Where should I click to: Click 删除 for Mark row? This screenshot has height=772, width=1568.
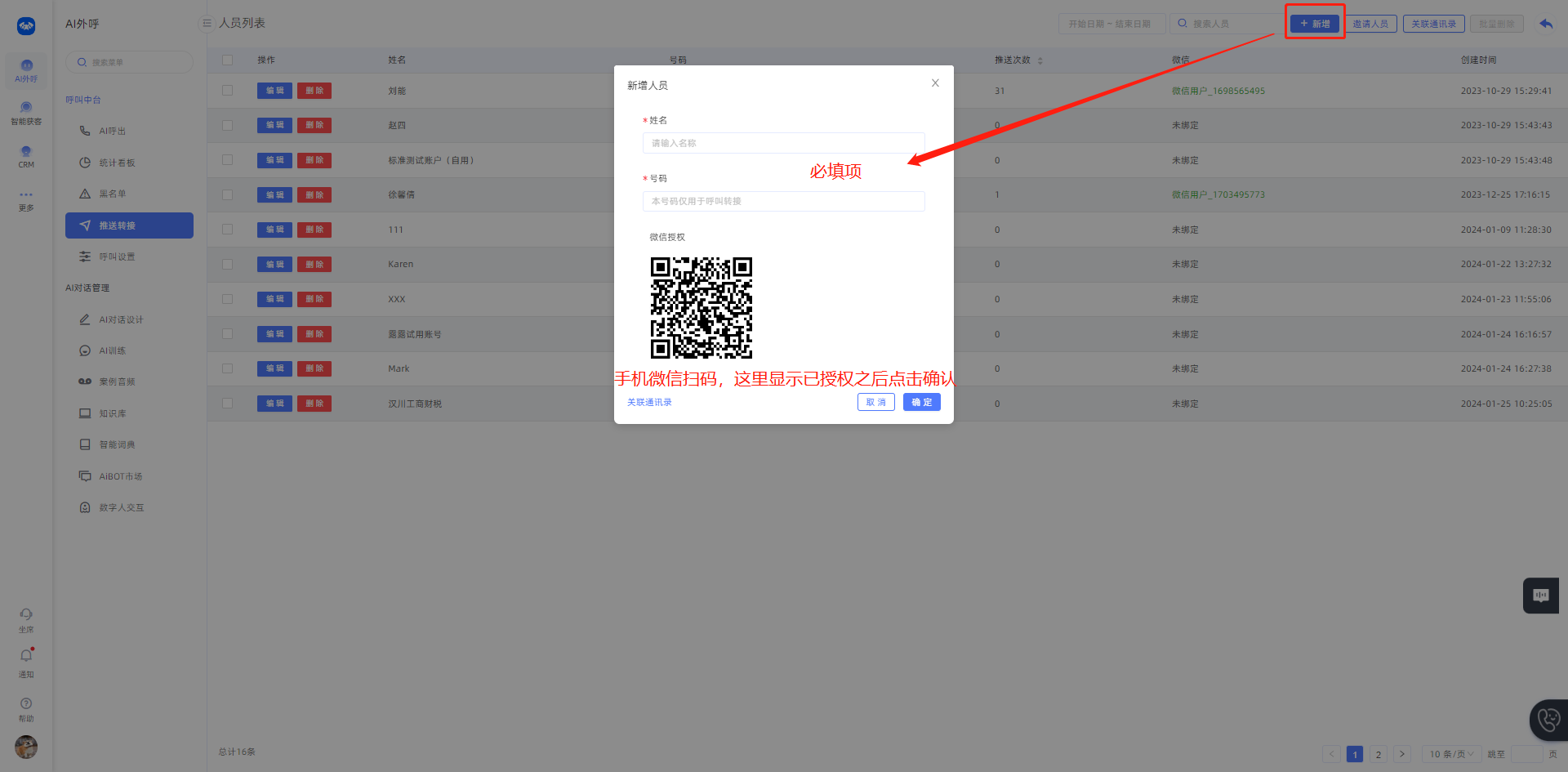tap(314, 368)
